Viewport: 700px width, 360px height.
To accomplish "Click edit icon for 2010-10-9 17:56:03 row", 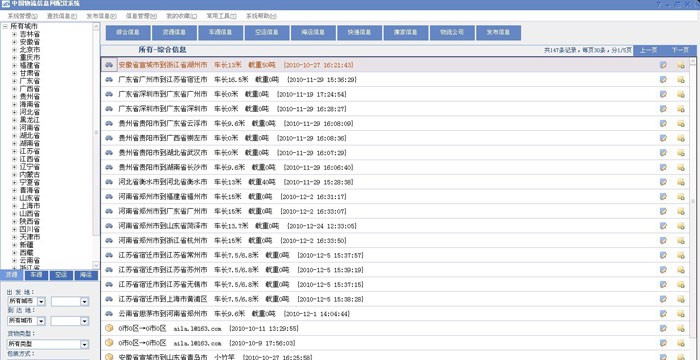I will click(663, 343).
